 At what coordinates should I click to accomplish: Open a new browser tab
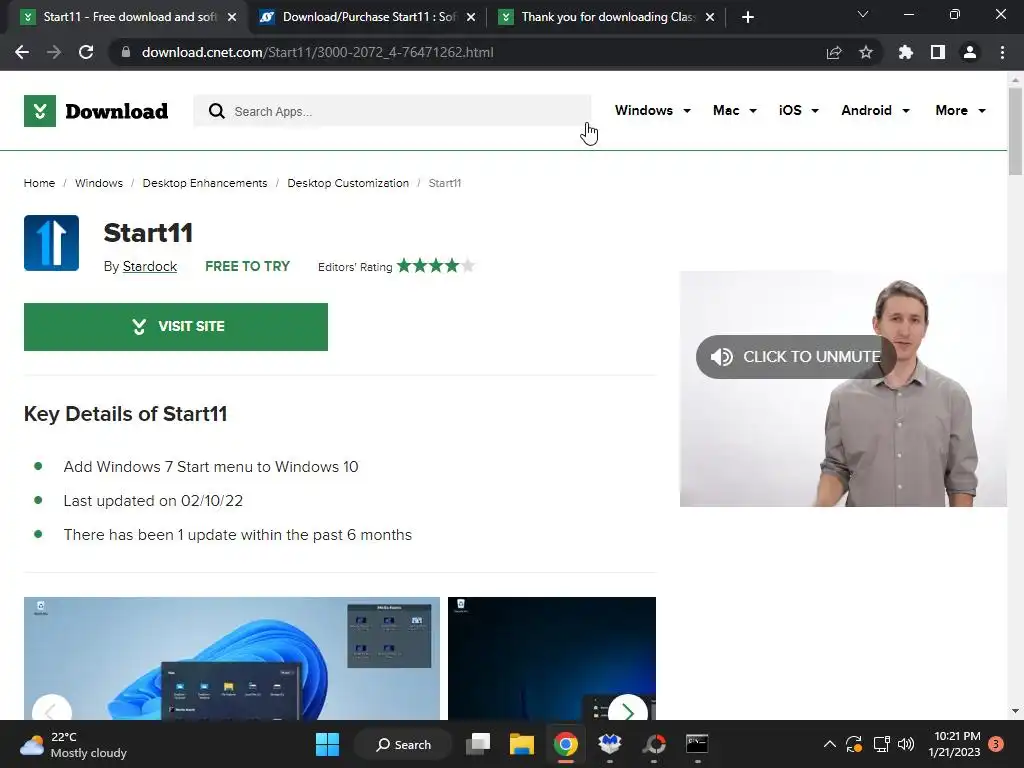tap(748, 17)
